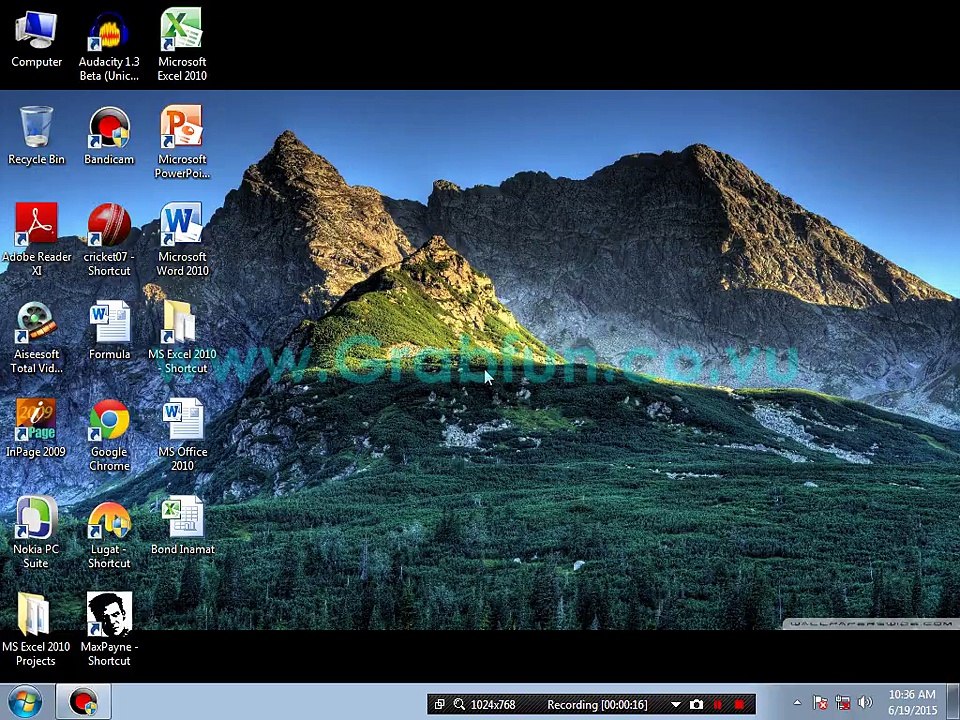960x720 pixels.
Task: Click the Recording [00:00:16] timer text
Action: click(x=597, y=705)
